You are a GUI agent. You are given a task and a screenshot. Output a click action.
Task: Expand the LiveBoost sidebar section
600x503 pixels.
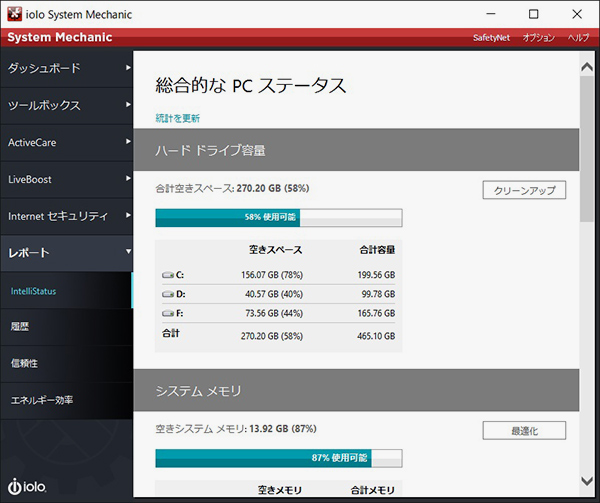coord(66,180)
